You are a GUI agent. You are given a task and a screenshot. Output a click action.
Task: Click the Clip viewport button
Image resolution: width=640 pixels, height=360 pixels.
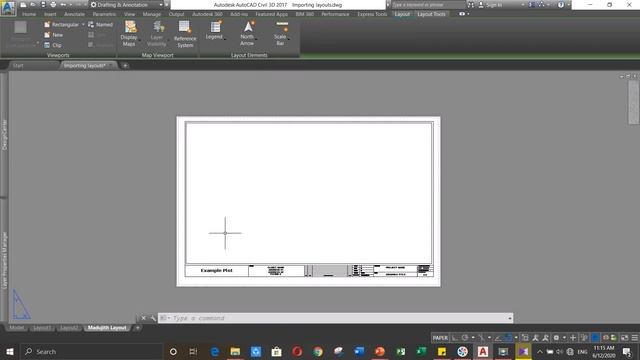[x=53, y=45]
